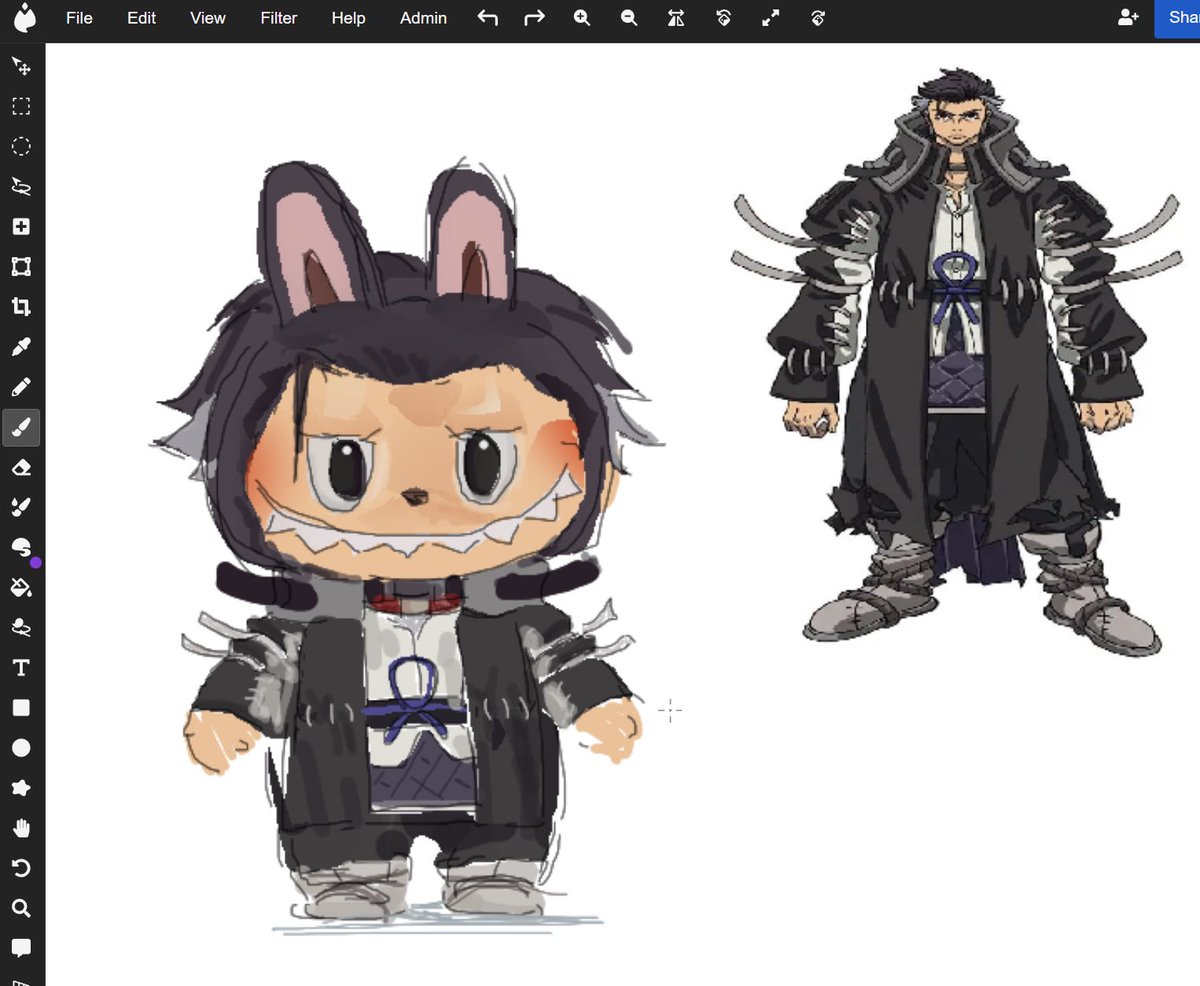Select the Eyedropper tool
The width and height of the screenshot is (1200, 986).
pos(21,347)
